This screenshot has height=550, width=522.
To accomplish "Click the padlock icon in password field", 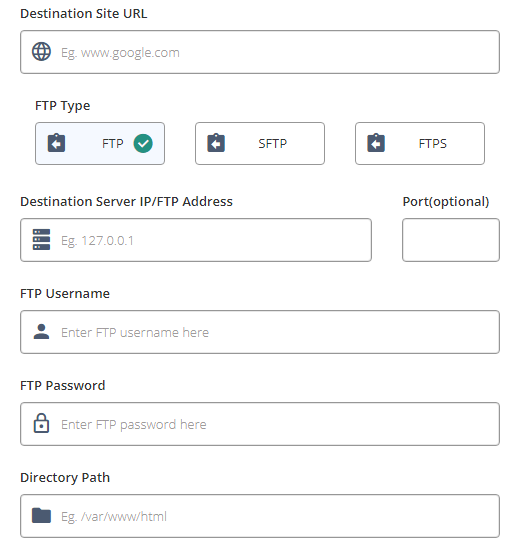I will [x=41, y=423].
